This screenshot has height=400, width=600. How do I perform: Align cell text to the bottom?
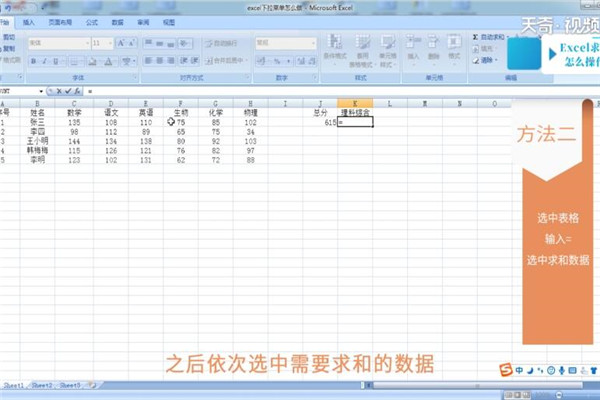[x=171, y=43]
